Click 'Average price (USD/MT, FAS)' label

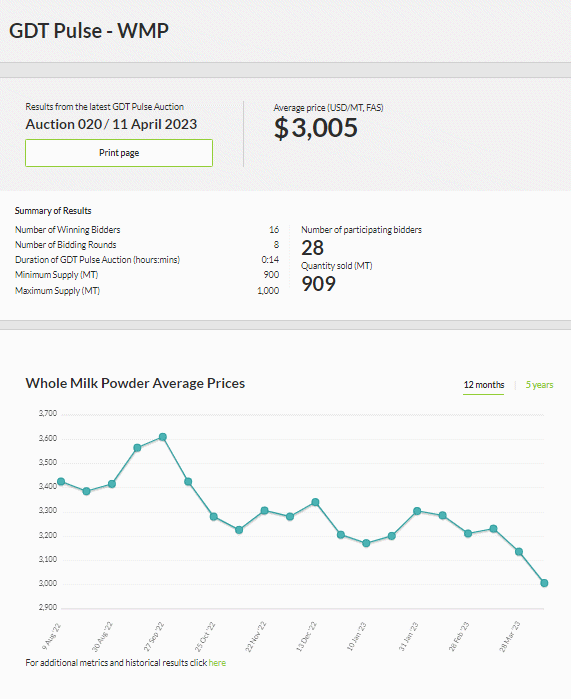[329, 108]
